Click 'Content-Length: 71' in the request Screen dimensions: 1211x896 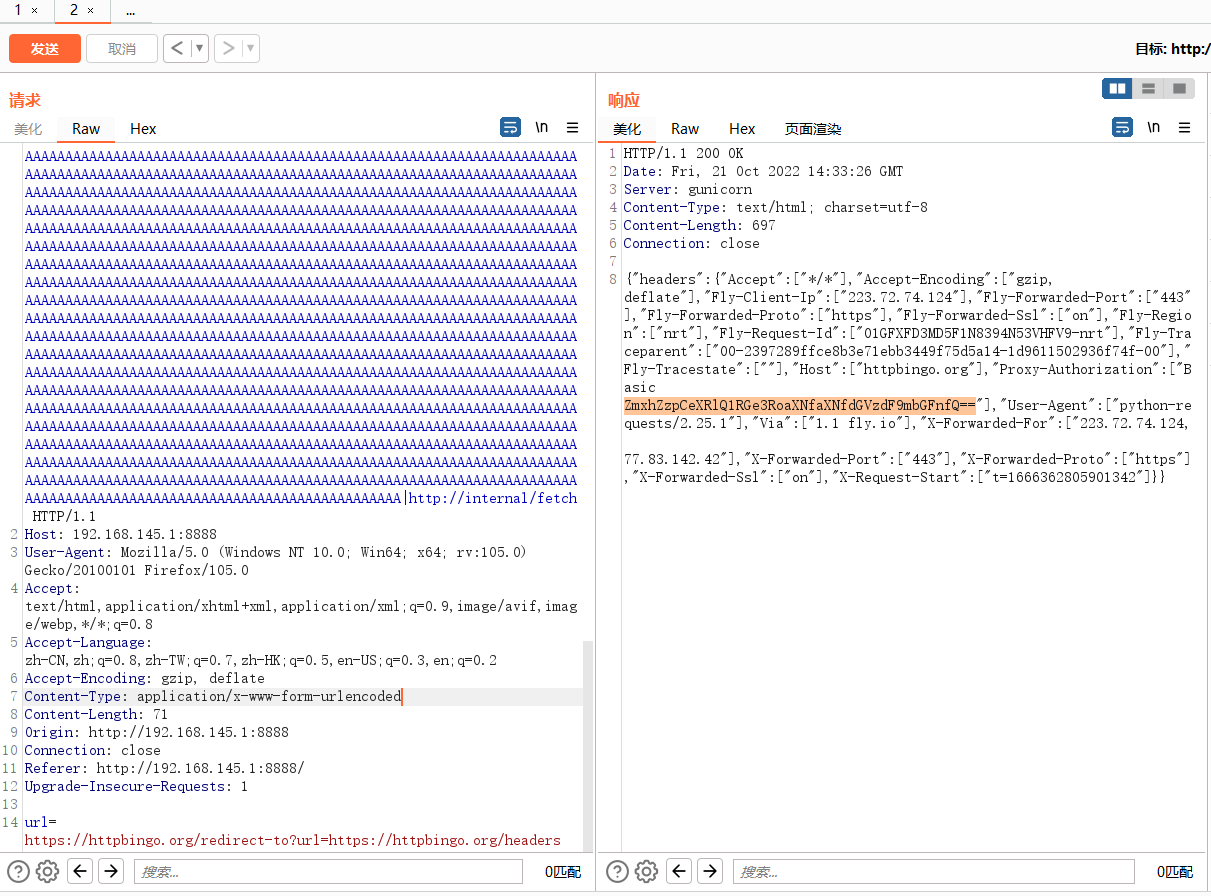96,714
